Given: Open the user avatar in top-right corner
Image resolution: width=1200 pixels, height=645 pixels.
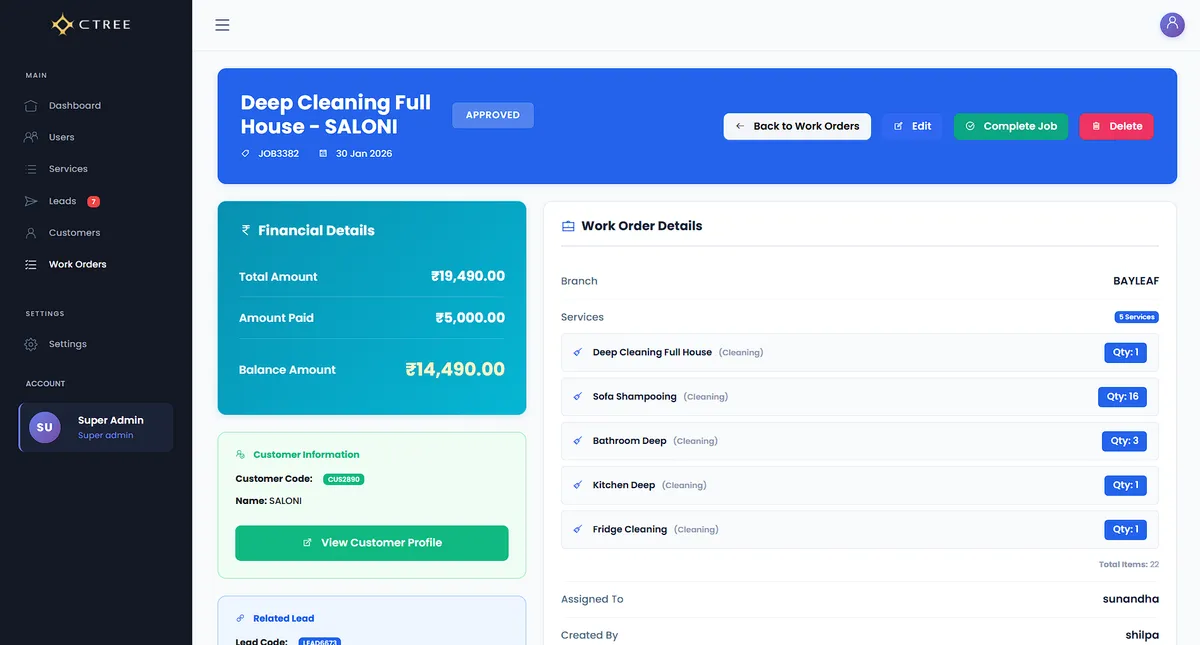Looking at the screenshot, I should click(1172, 25).
